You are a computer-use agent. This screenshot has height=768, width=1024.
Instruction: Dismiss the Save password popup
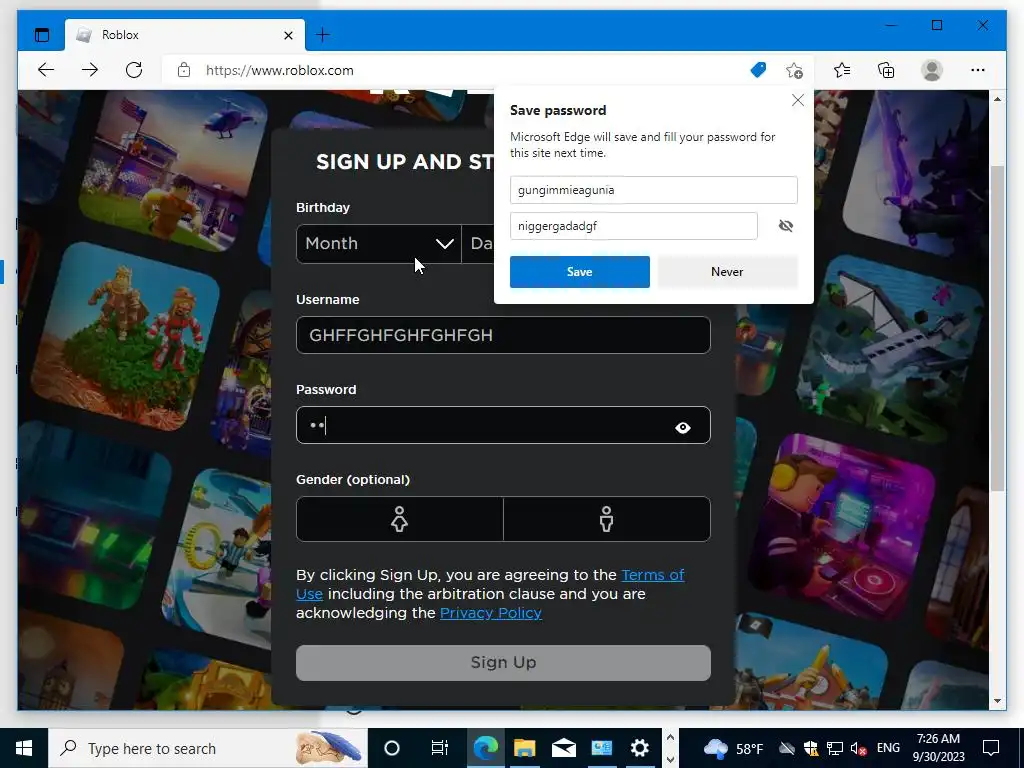click(x=797, y=100)
